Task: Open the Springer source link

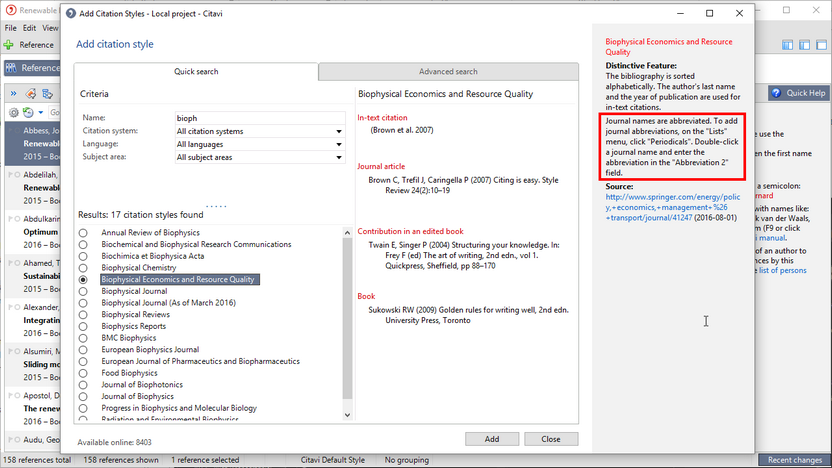Action: 672,207
